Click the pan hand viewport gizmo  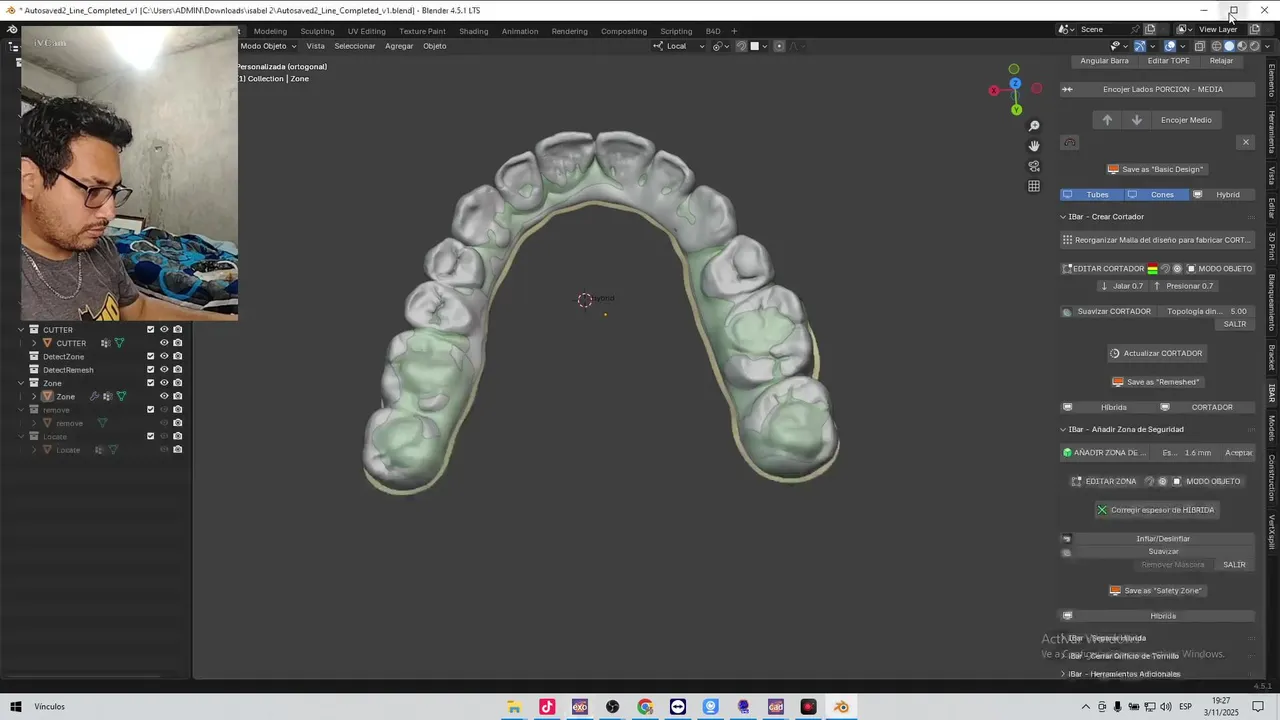click(x=1034, y=146)
